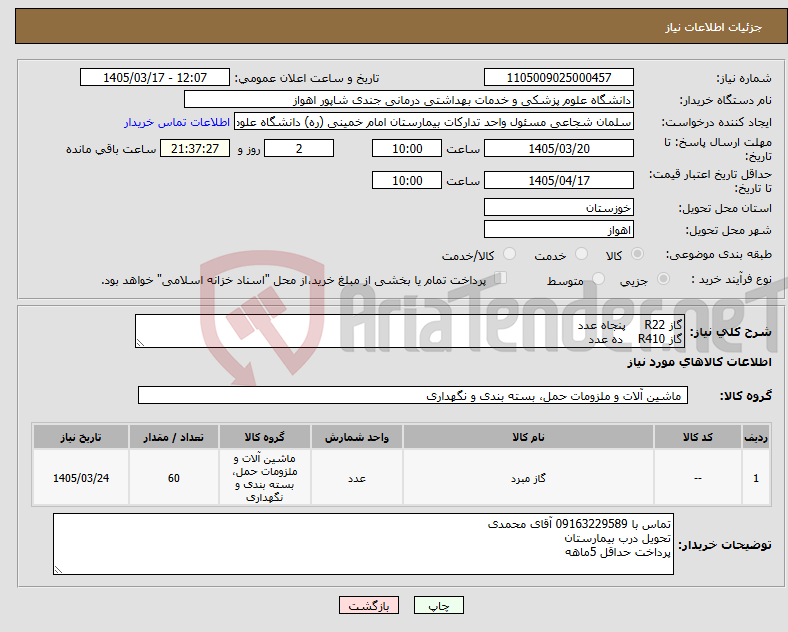Click the شهر محل تحویل label
Image resolution: width=788 pixels, height=632 pixels.
tap(729, 230)
